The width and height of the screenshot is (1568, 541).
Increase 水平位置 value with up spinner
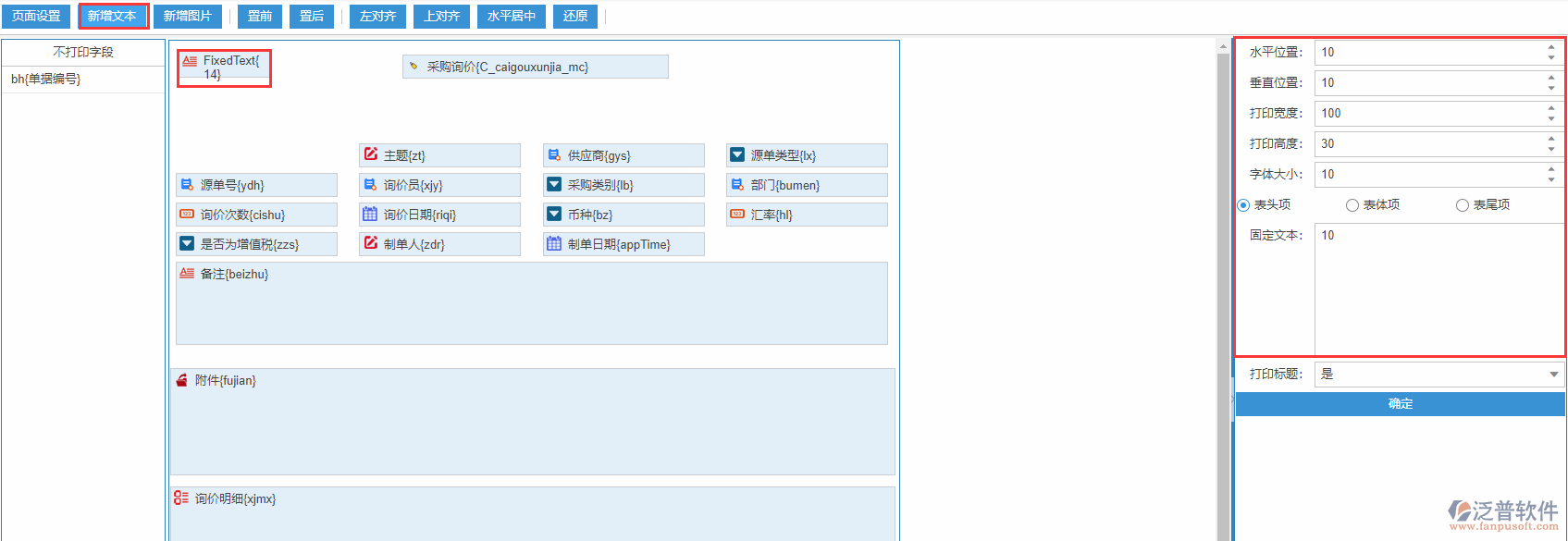point(1551,47)
